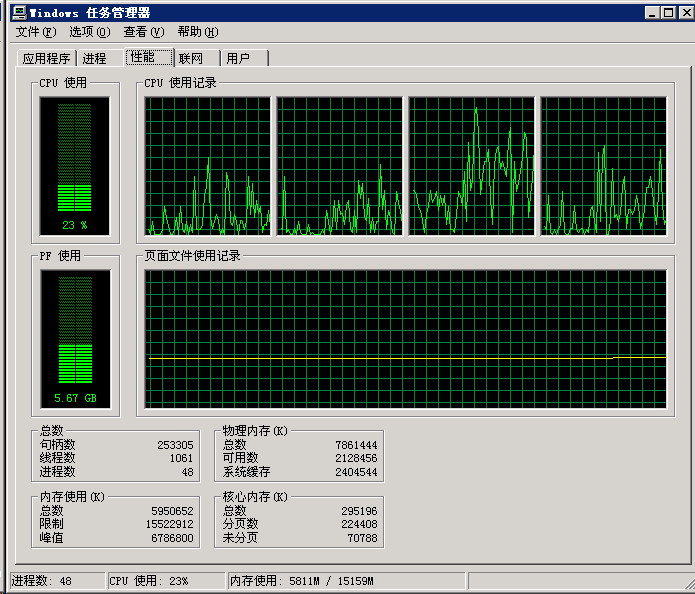Switch to the 应用程序 tab
The height and width of the screenshot is (594, 695).
tap(46, 59)
